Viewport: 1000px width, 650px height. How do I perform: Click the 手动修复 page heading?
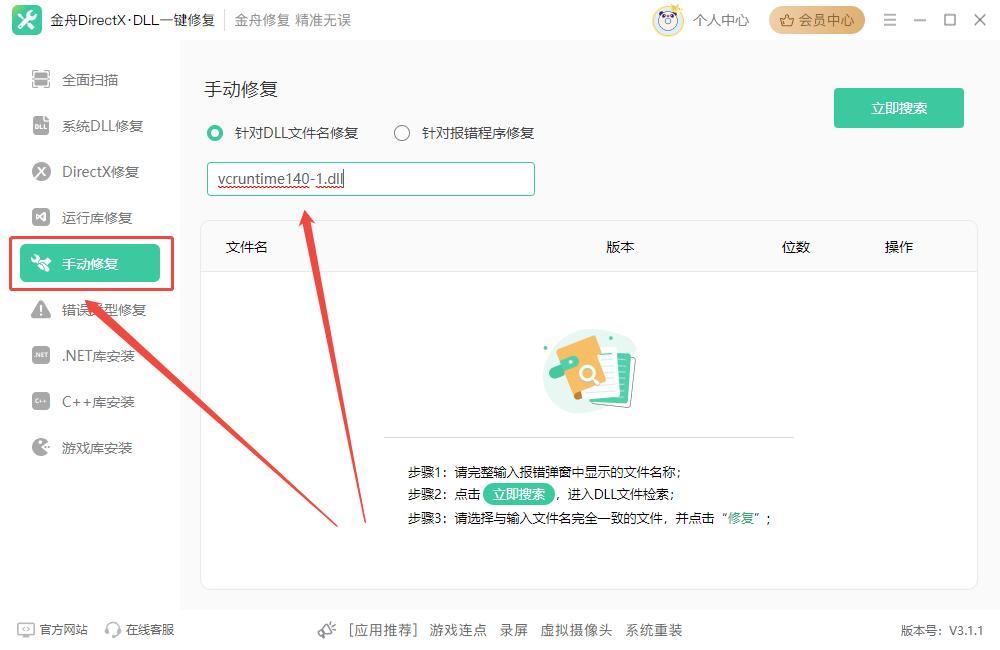point(241,89)
